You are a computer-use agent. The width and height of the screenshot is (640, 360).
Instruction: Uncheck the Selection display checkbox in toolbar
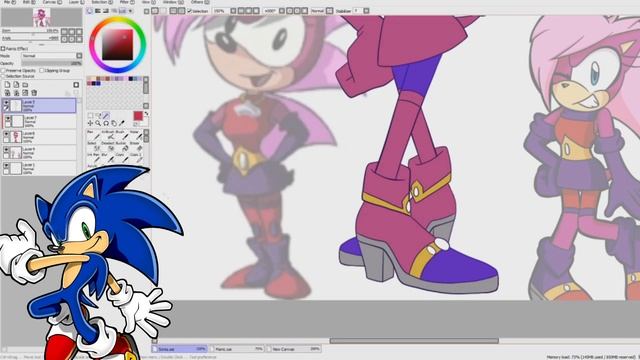tap(190, 11)
